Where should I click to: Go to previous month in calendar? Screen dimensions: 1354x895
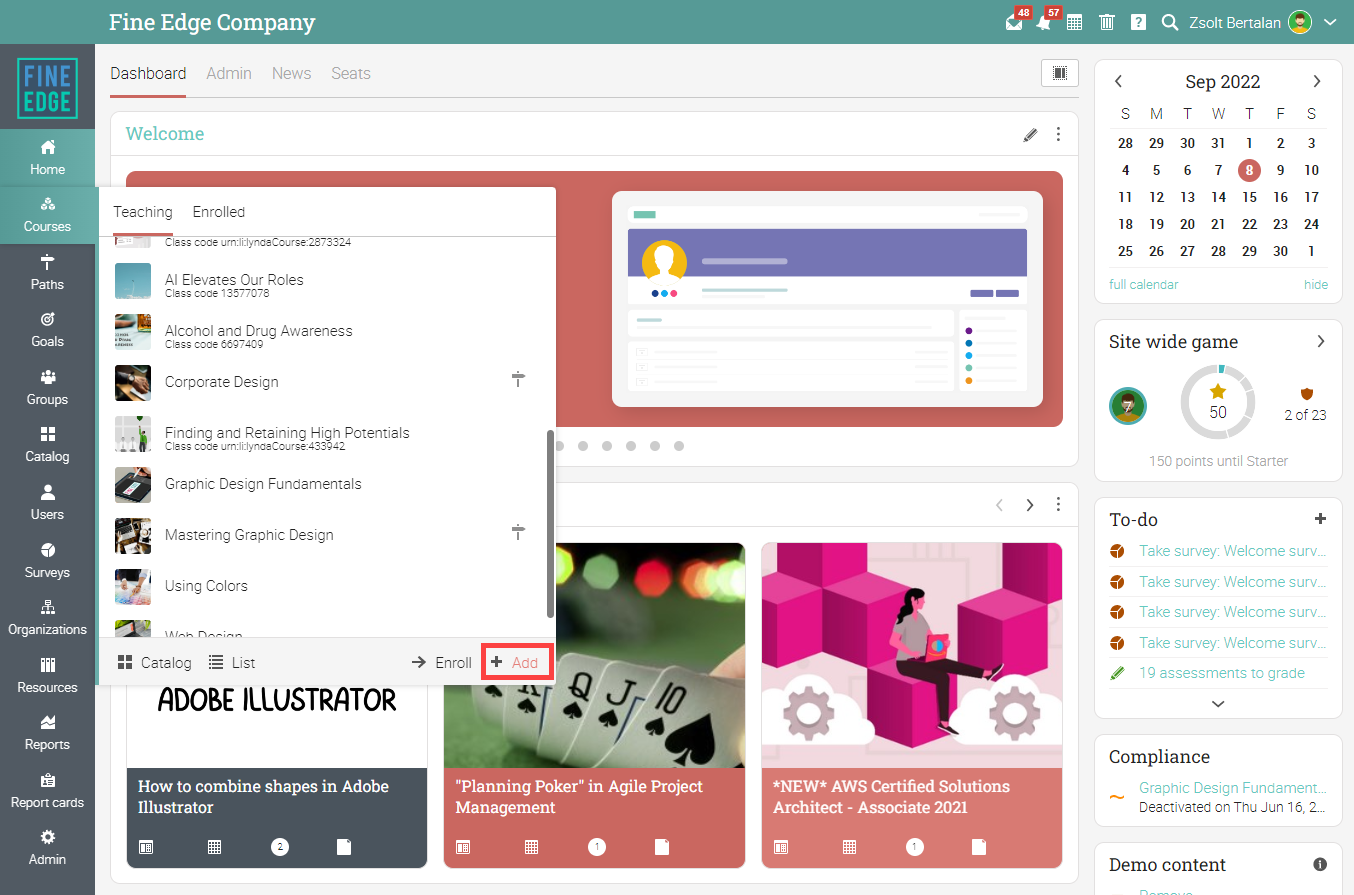pos(1118,81)
